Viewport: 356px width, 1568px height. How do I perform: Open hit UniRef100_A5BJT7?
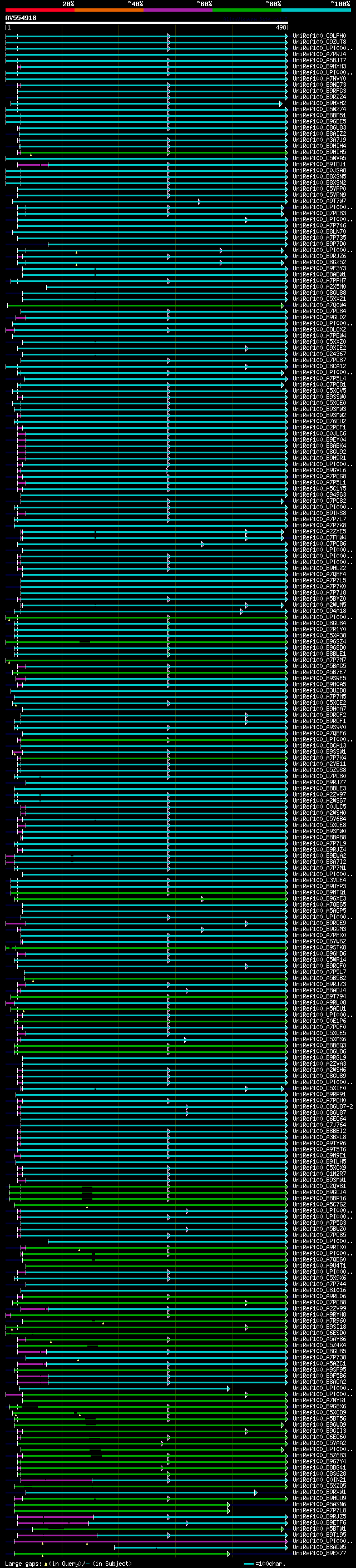click(319, 60)
